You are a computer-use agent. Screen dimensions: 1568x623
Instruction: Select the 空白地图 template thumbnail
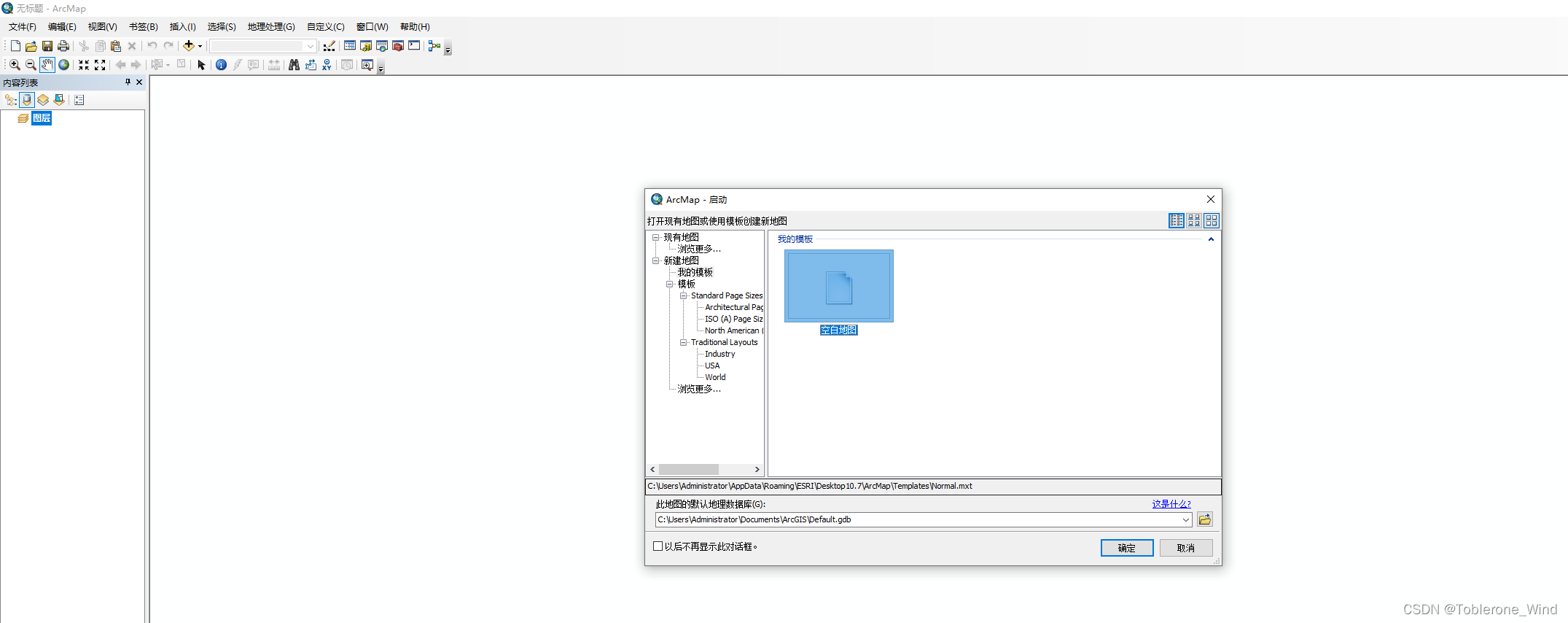[x=839, y=286]
